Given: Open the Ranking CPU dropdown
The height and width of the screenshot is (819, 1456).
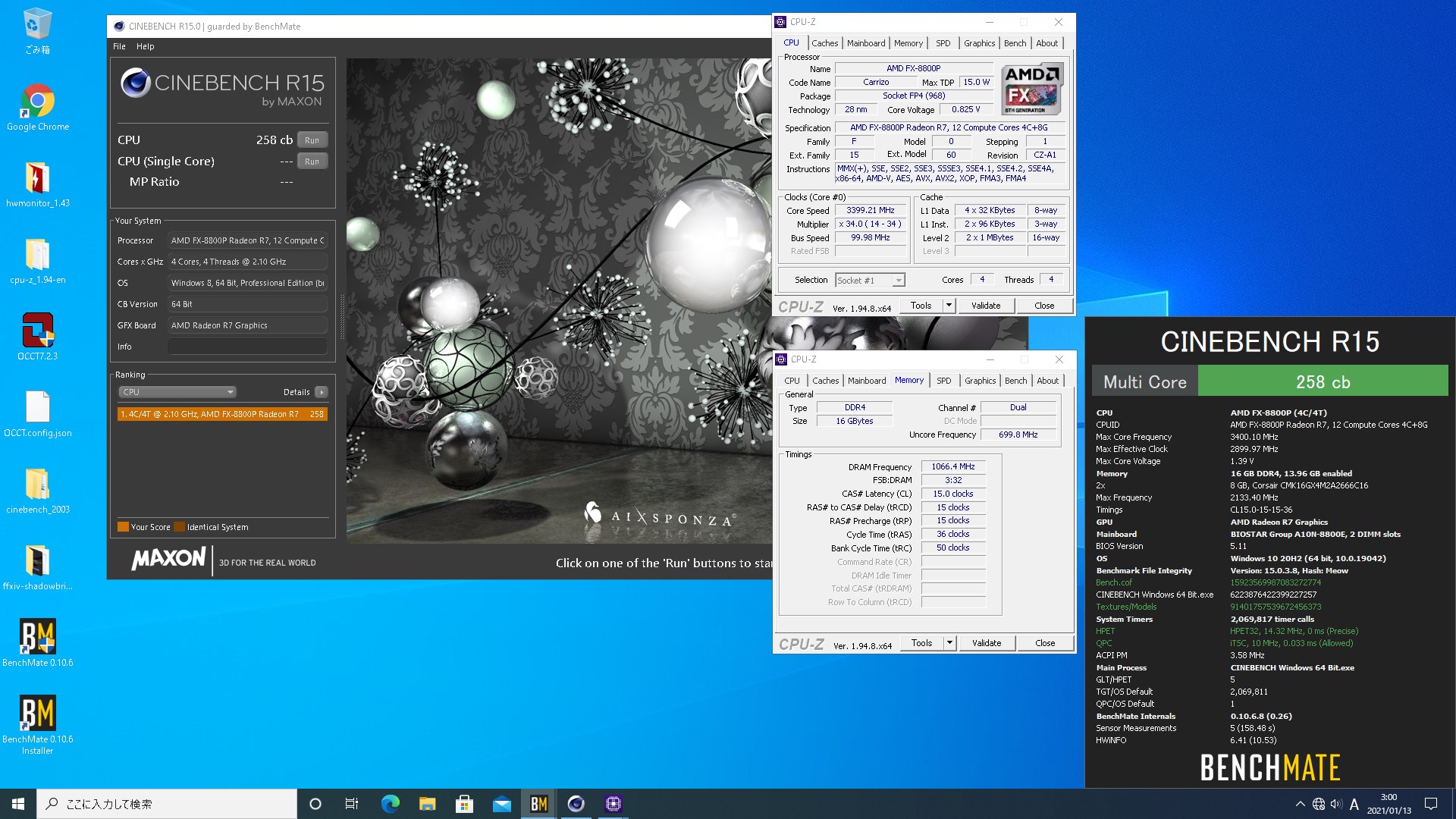Looking at the screenshot, I should (177, 392).
